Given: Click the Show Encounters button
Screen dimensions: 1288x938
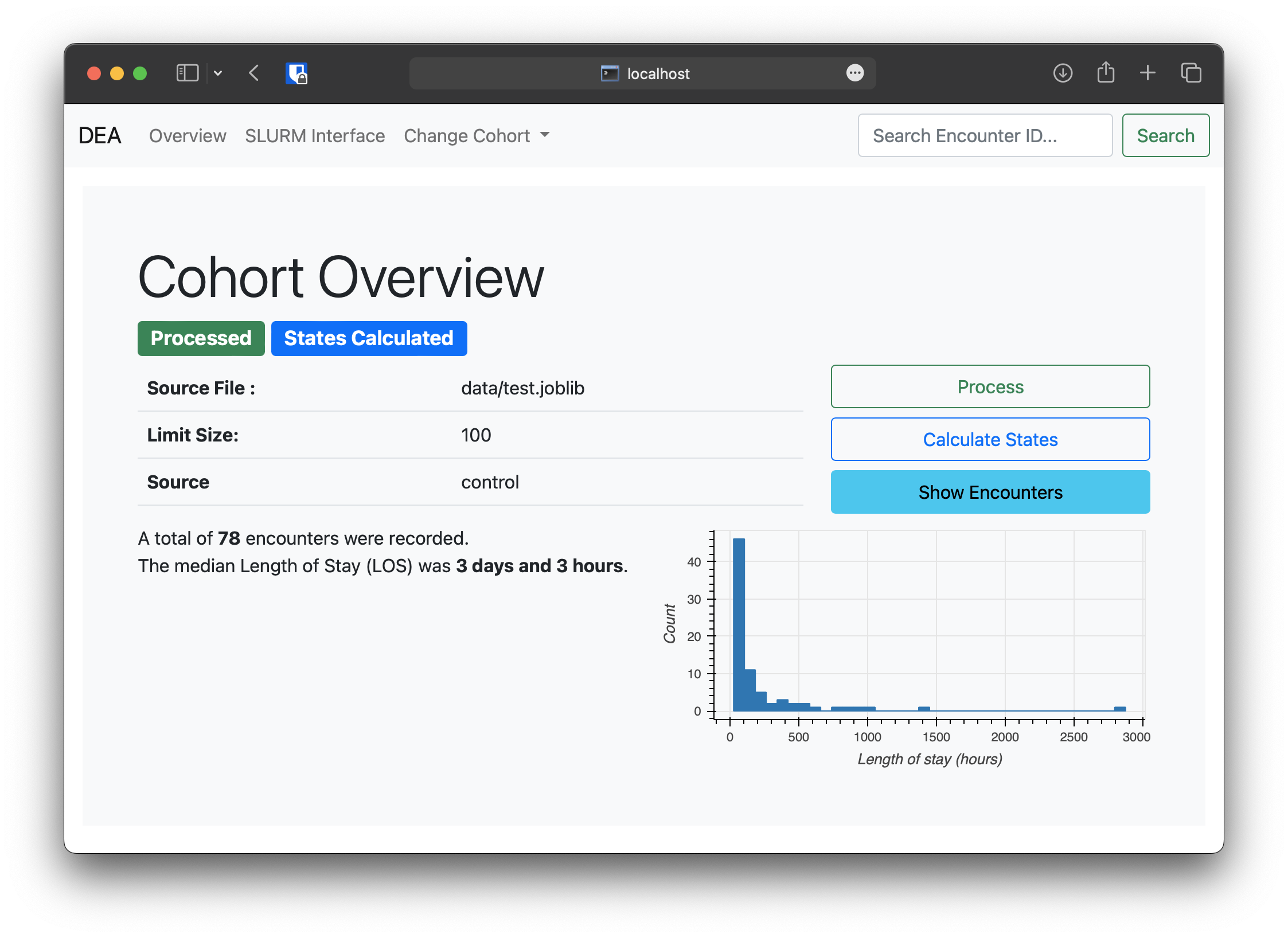Looking at the screenshot, I should tap(990, 493).
